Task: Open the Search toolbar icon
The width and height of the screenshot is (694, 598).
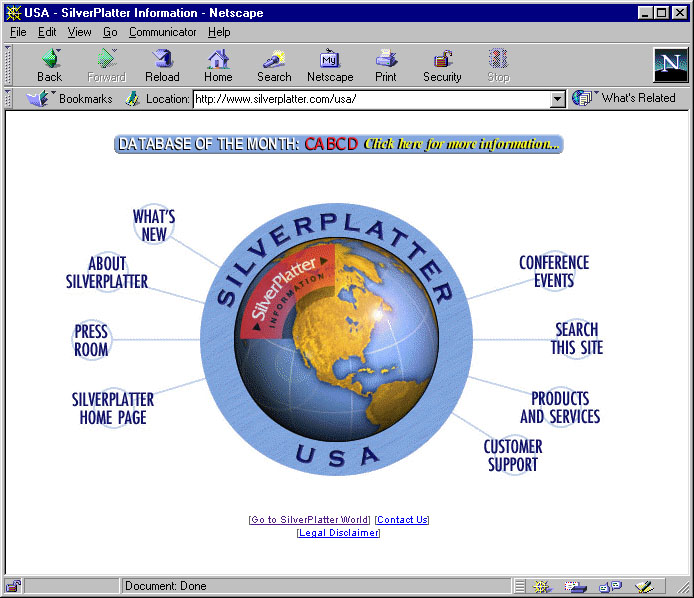Action: 274,64
